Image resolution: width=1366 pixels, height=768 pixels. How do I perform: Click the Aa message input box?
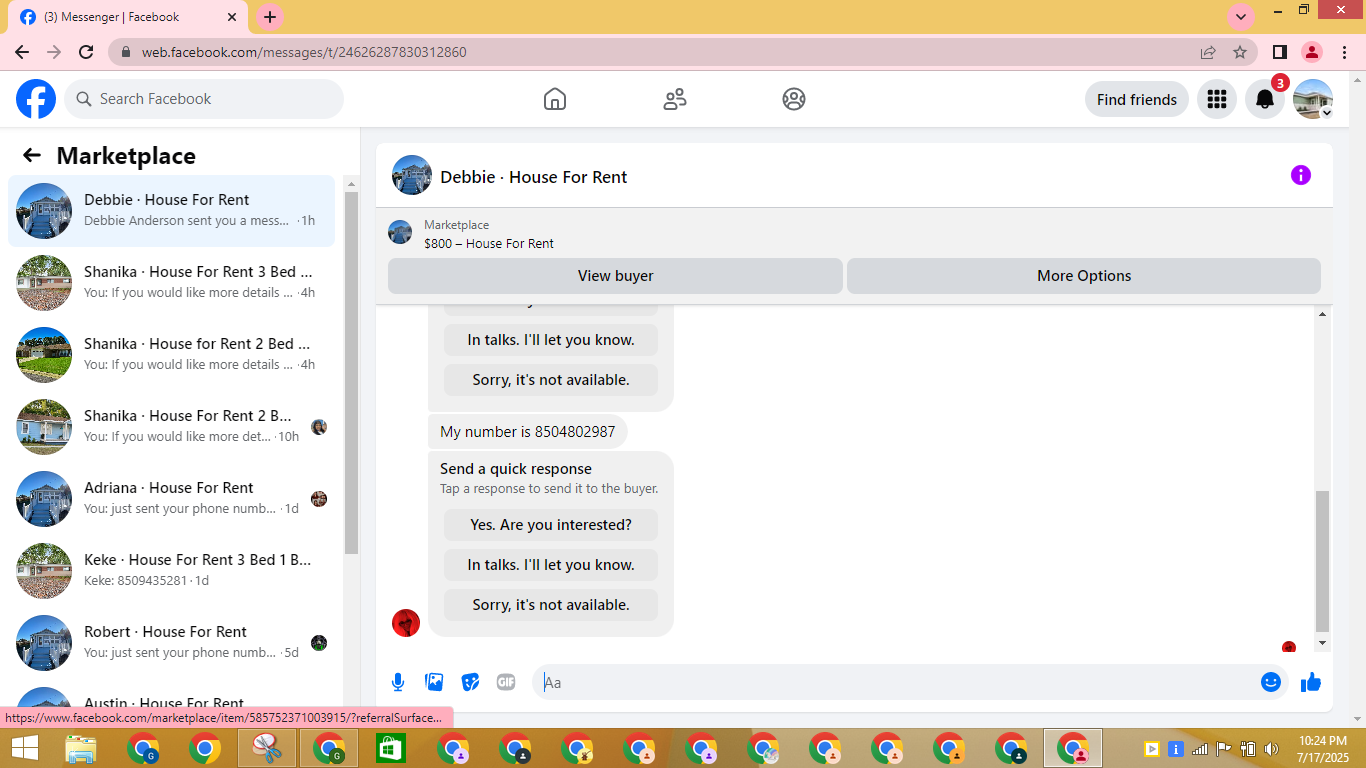click(x=896, y=682)
